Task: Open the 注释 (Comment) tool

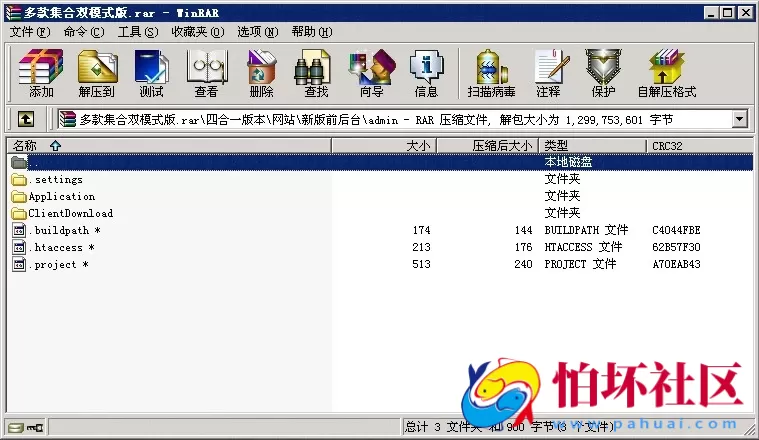Action: click(551, 67)
